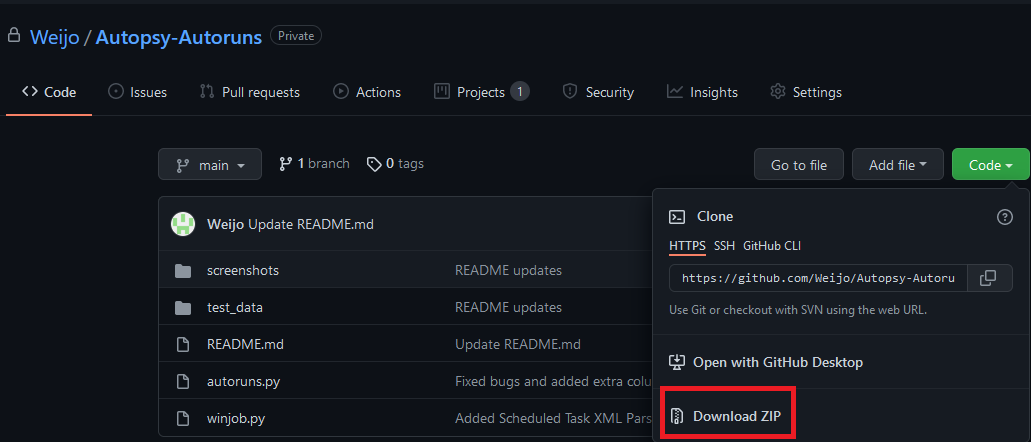1031x442 pixels.
Task: Open the Autopsy-Autoruns repository link
Action: 179,37
